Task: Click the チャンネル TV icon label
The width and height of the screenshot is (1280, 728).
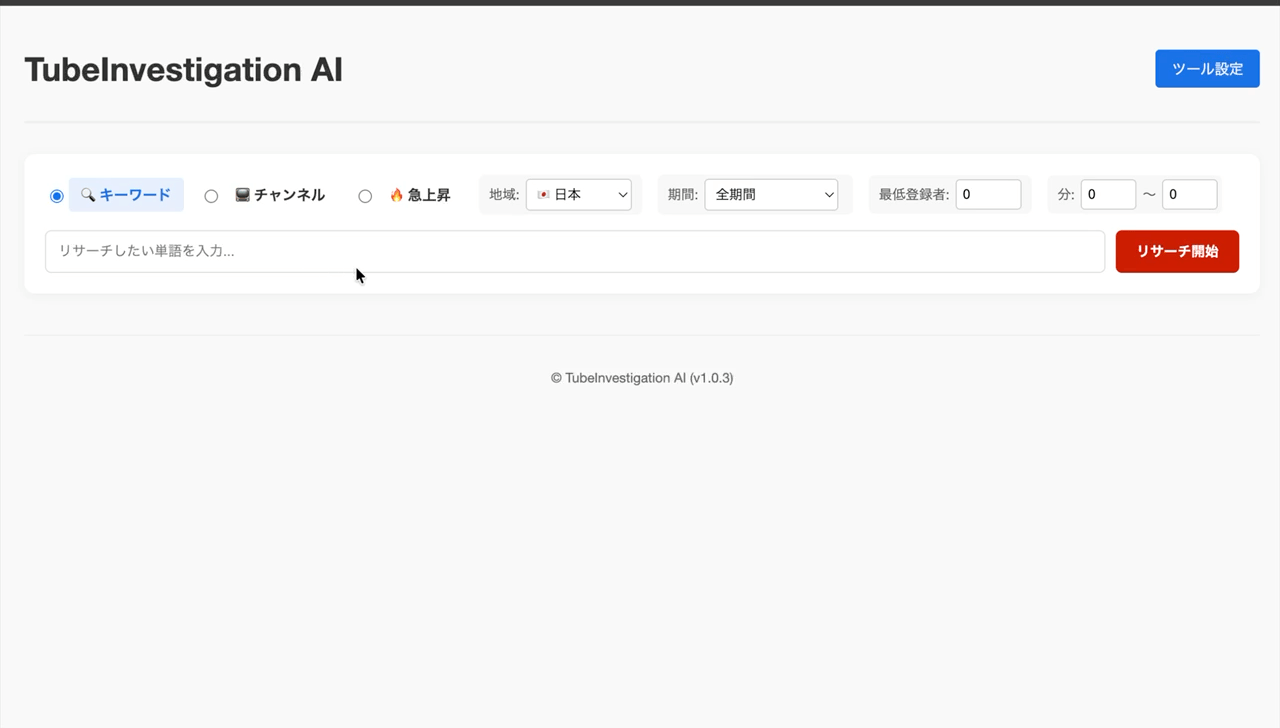Action: coord(280,195)
